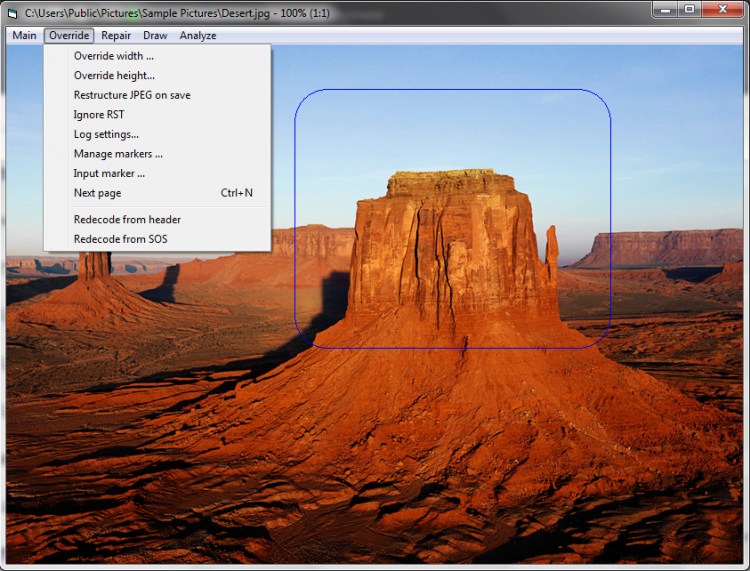Open the Analyze menu
This screenshot has width=750, height=571.
[x=198, y=35]
